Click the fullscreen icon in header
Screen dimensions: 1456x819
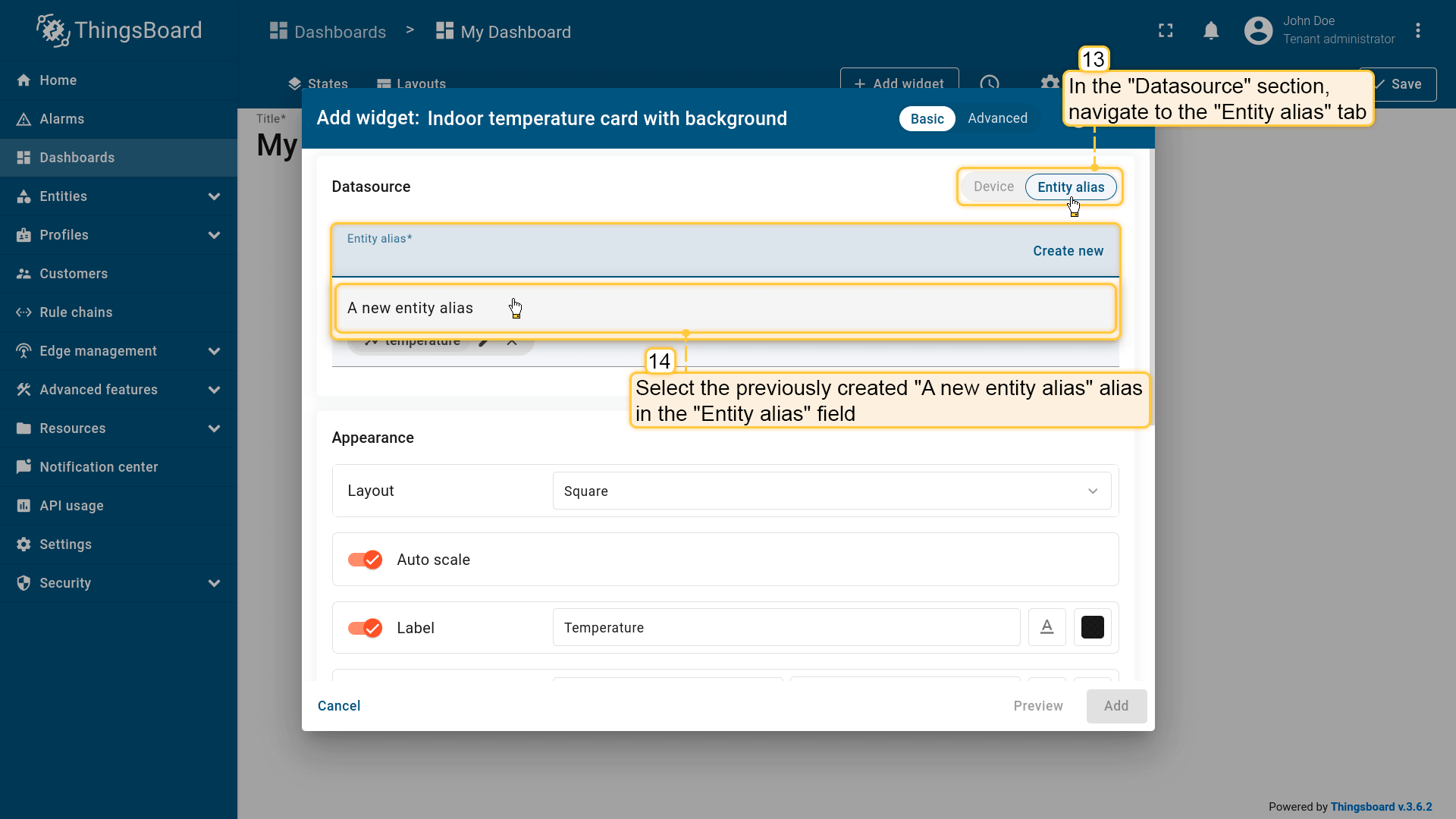[x=1166, y=30]
